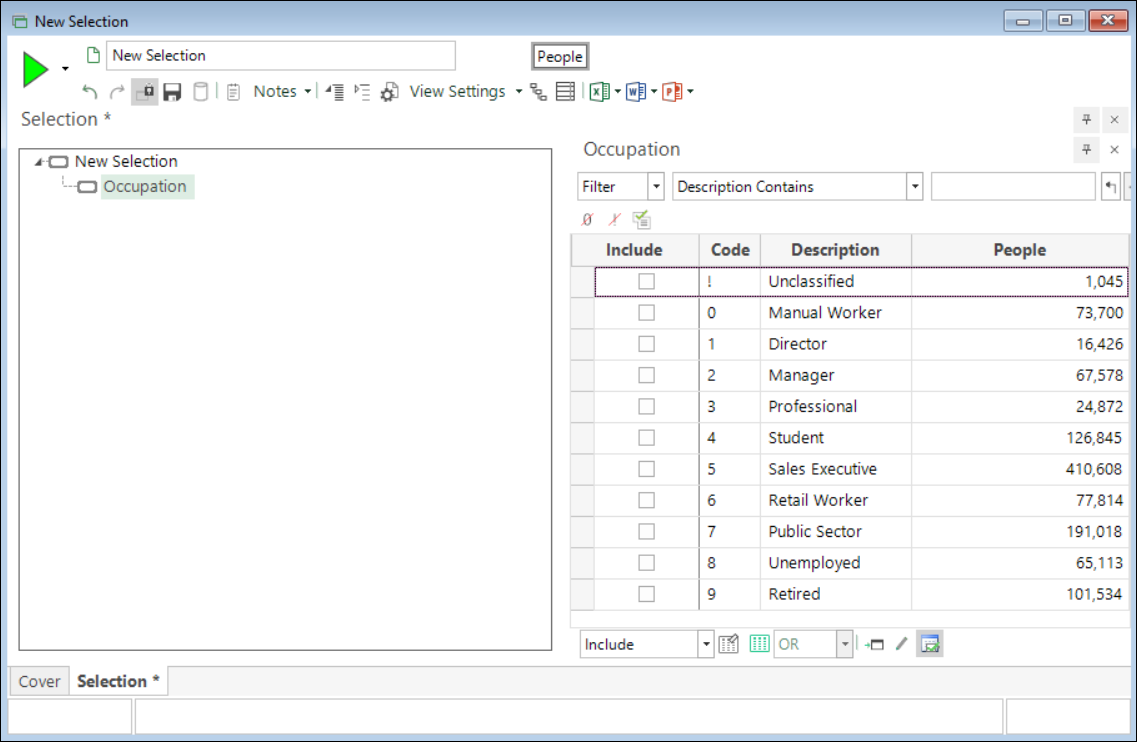Screen dimensions: 1137x742
Task: Close the Occupation panel
Action: pyautogui.click(x=1115, y=149)
